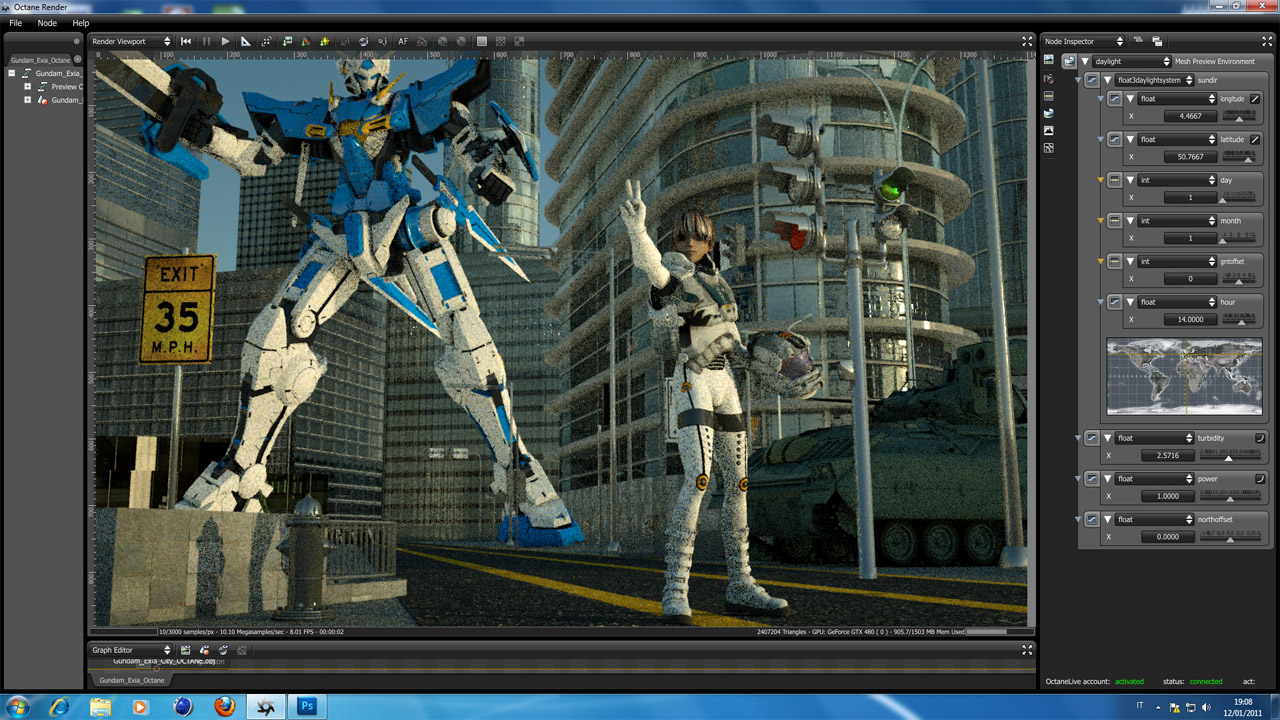Open Firefox from the Windows taskbar
The image size is (1280, 720).
[224, 707]
